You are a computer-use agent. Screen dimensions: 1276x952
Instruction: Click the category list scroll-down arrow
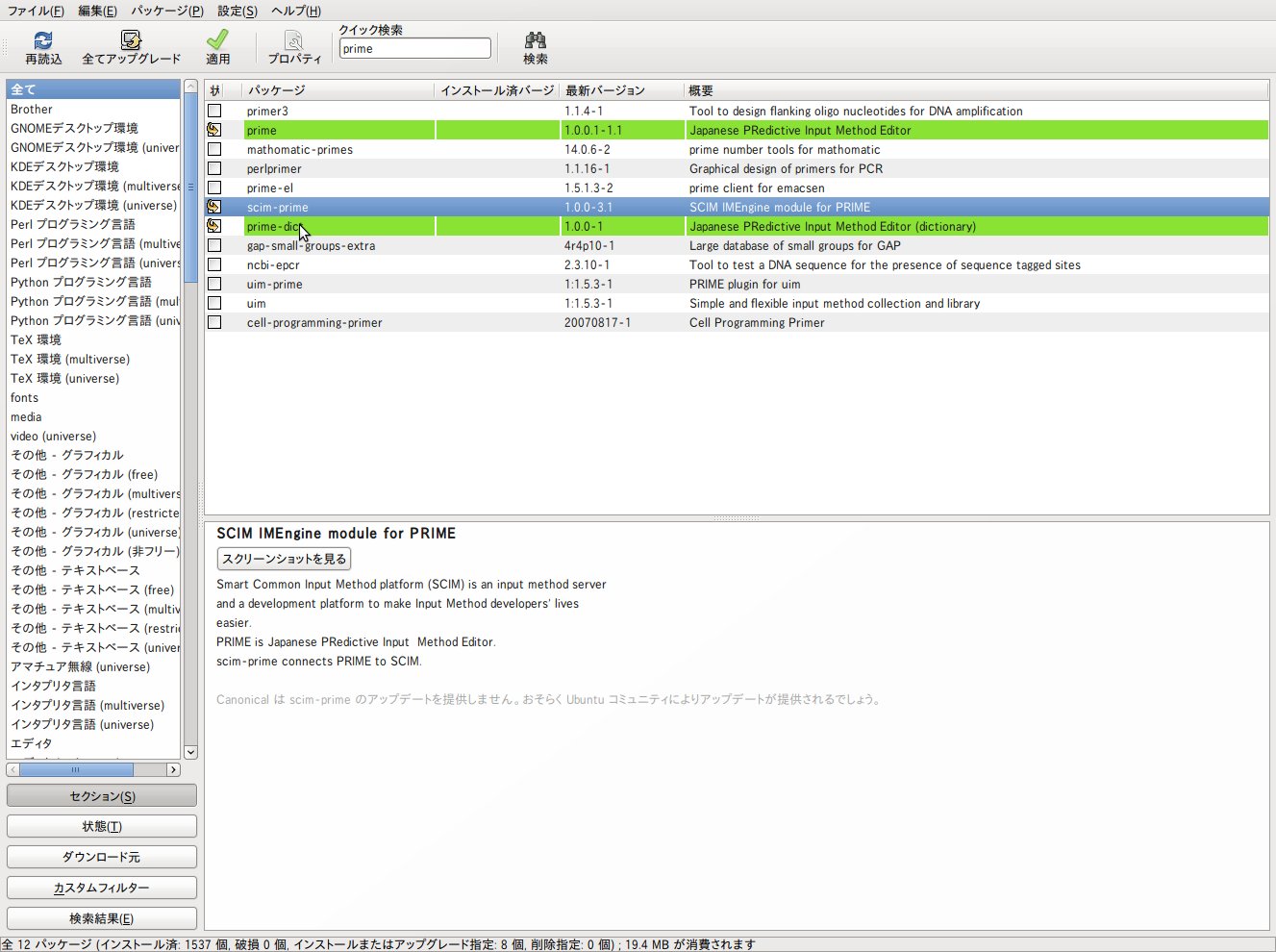point(190,752)
